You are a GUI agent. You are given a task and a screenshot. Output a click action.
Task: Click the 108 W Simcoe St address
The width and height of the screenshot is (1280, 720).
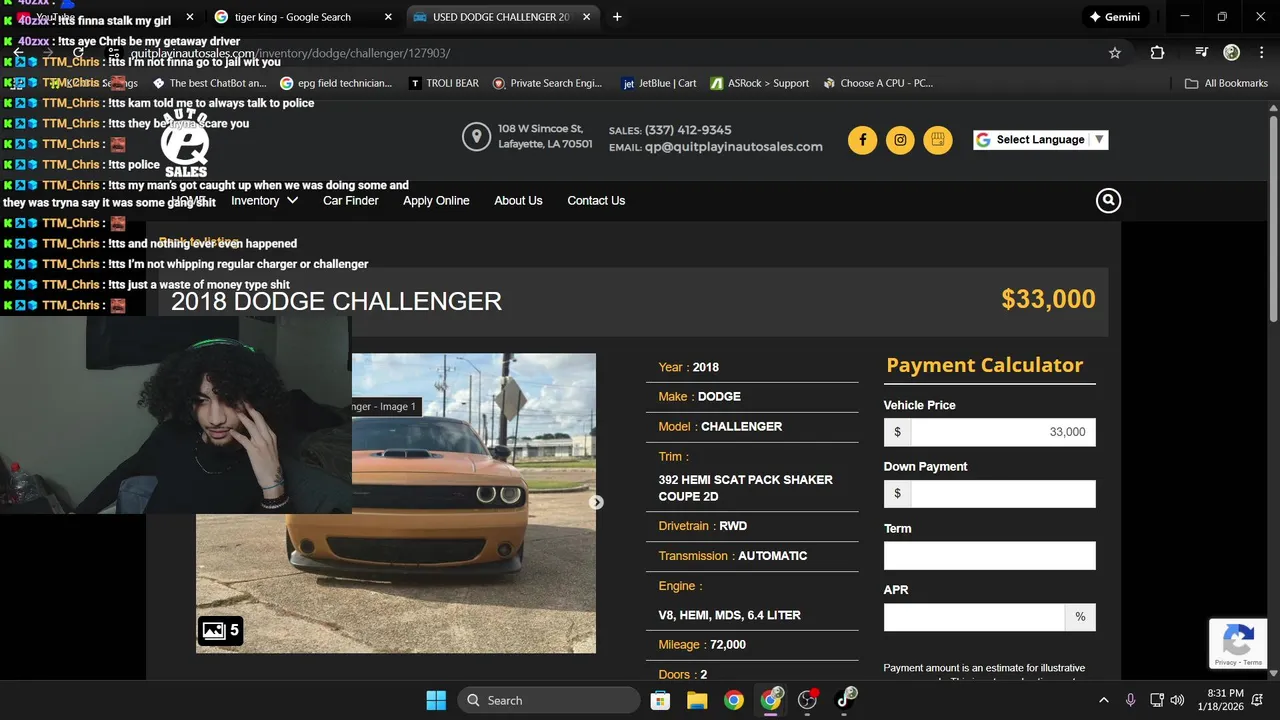point(545,137)
